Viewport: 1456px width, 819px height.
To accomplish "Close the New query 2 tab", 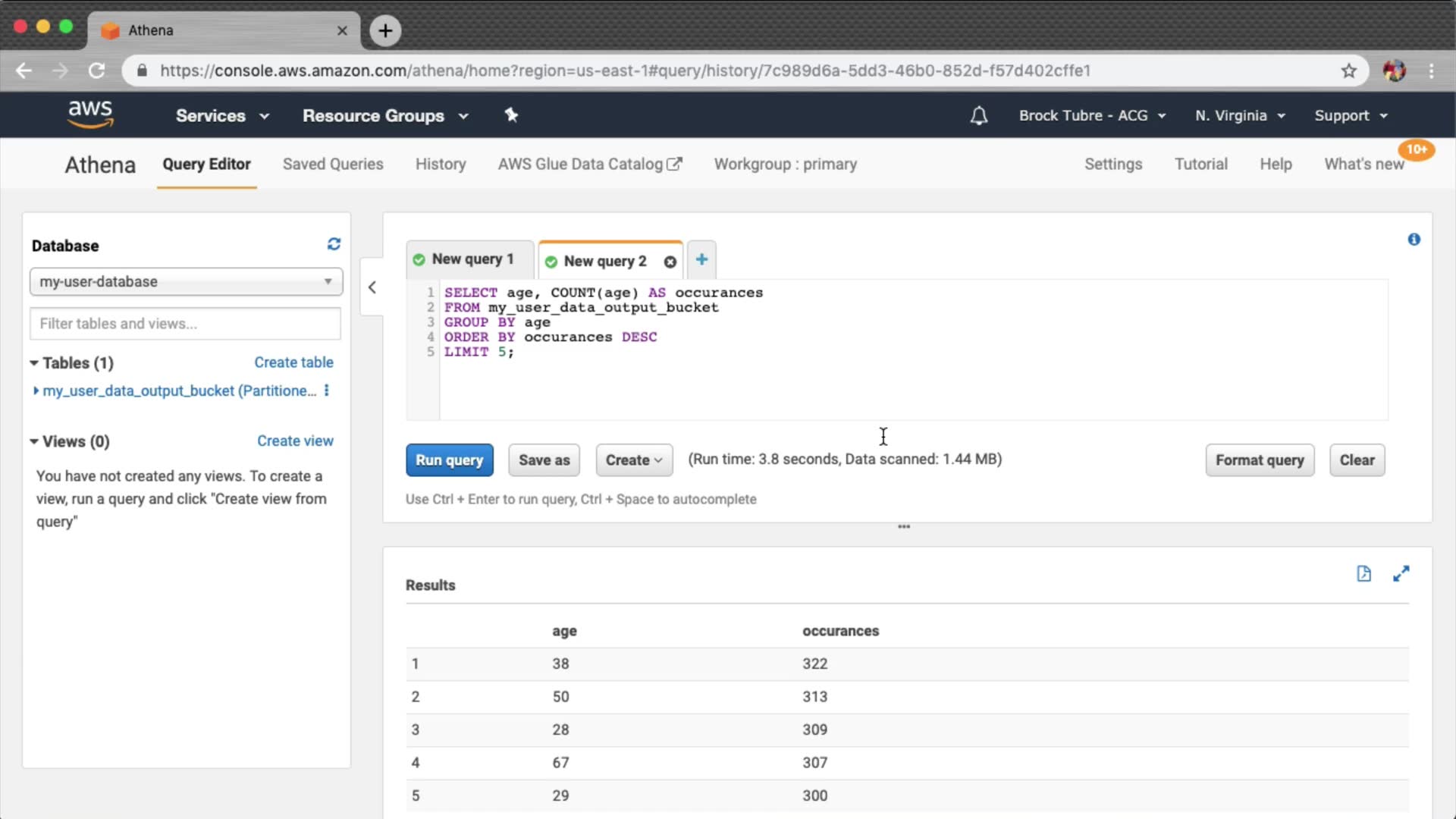I will 670,262.
